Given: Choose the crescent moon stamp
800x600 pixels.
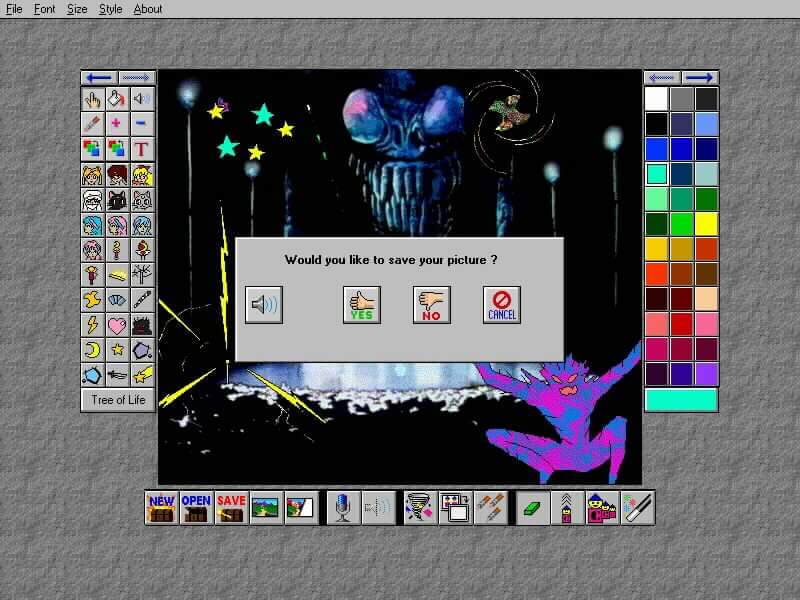Looking at the screenshot, I should [x=92, y=350].
